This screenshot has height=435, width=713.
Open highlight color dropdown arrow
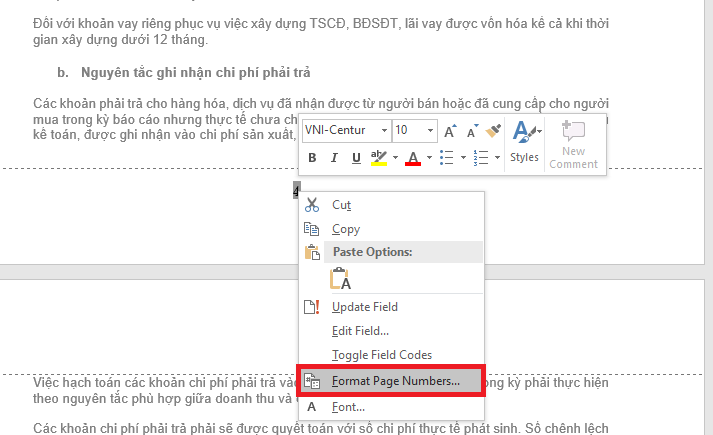pyautogui.click(x=395, y=158)
